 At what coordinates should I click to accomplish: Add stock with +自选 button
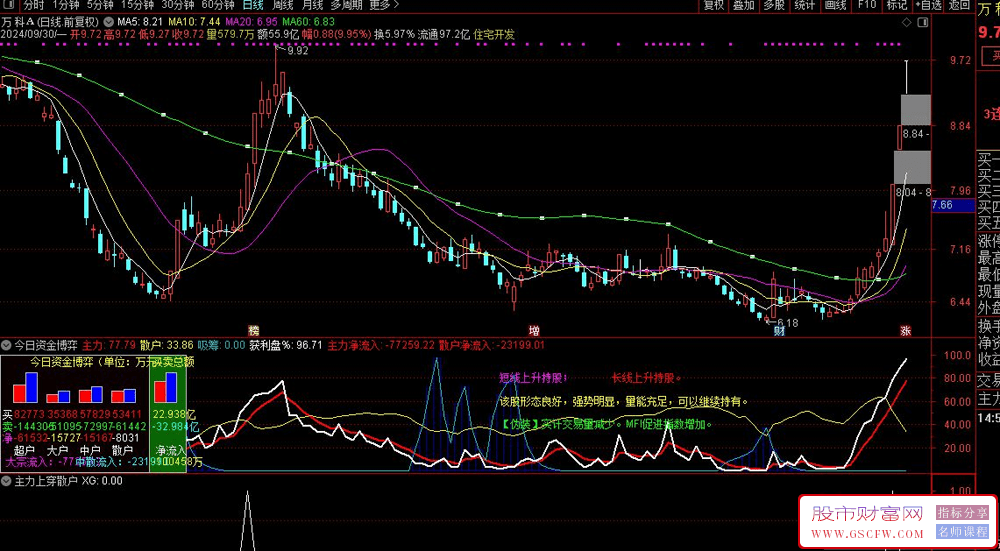[x=928, y=5]
